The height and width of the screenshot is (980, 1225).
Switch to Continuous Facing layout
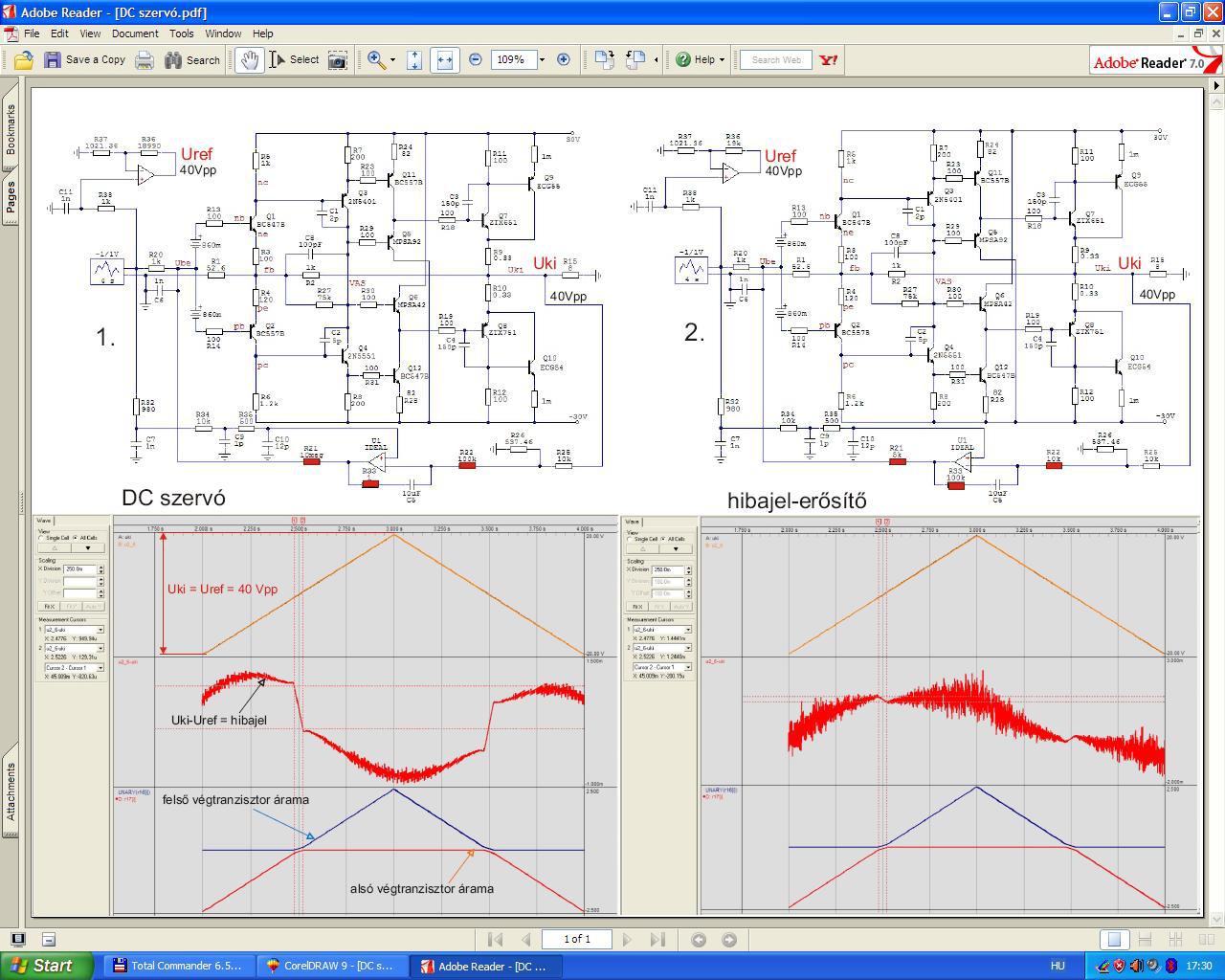(x=1176, y=940)
